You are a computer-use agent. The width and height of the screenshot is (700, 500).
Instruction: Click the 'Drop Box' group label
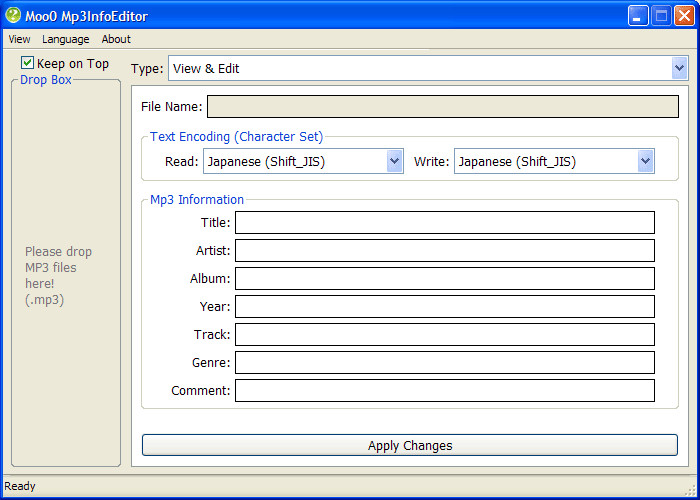46,80
